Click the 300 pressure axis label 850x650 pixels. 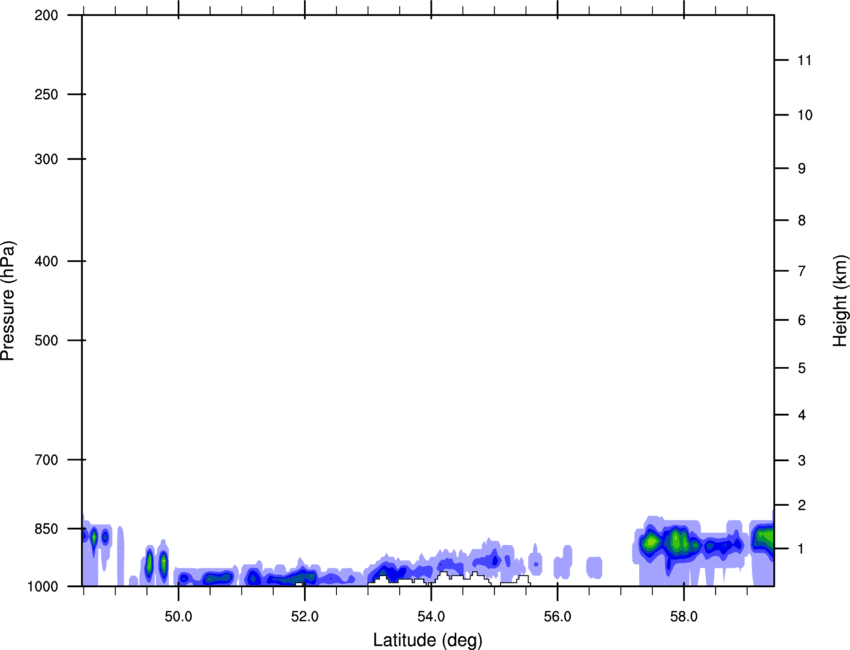(46, 159)
